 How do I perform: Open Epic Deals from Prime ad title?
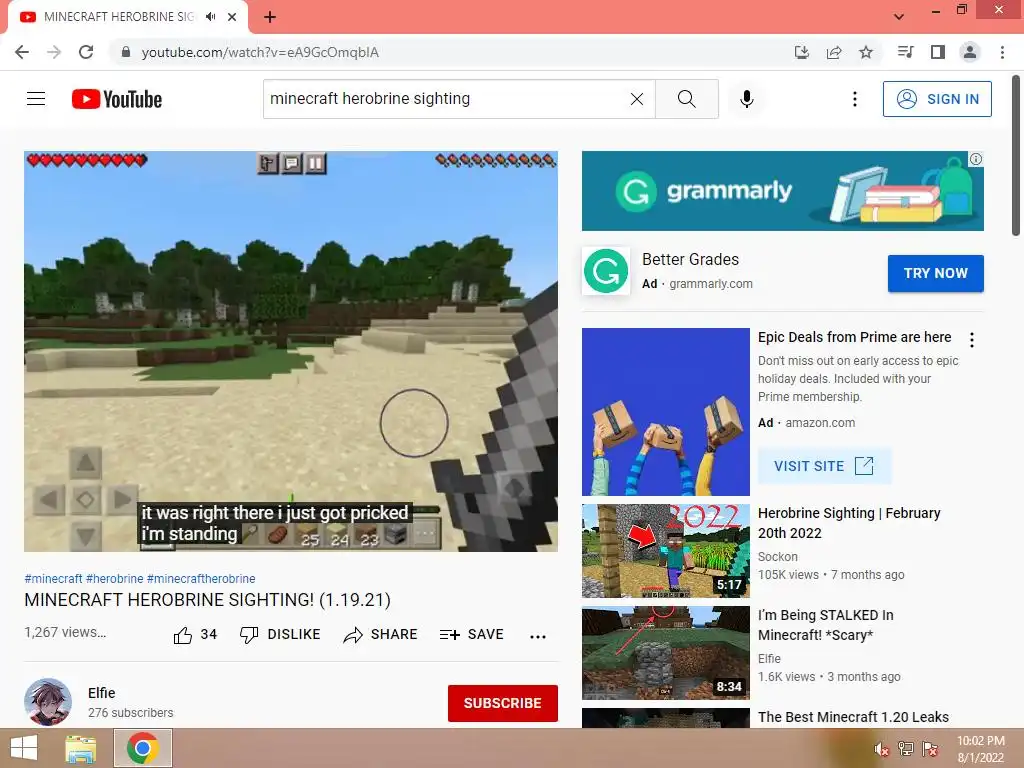(854, 337)
